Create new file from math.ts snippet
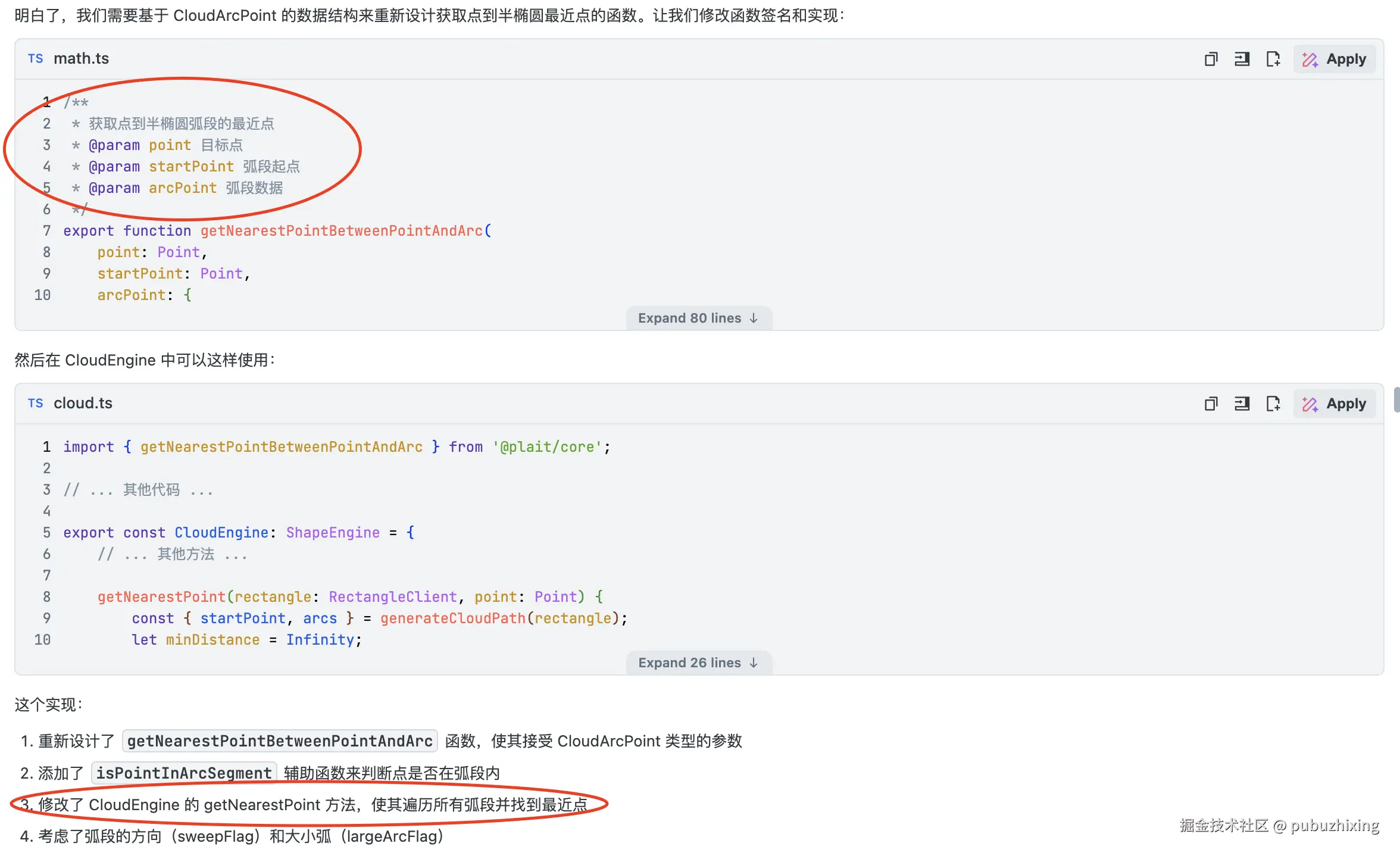 pyautogui.click(x=1273, y=59)
